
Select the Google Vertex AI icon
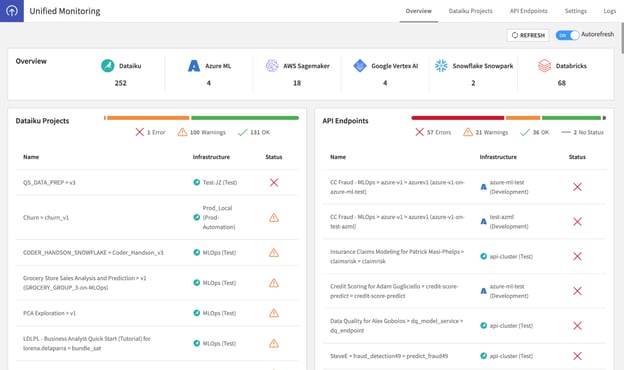coord(360,66)
